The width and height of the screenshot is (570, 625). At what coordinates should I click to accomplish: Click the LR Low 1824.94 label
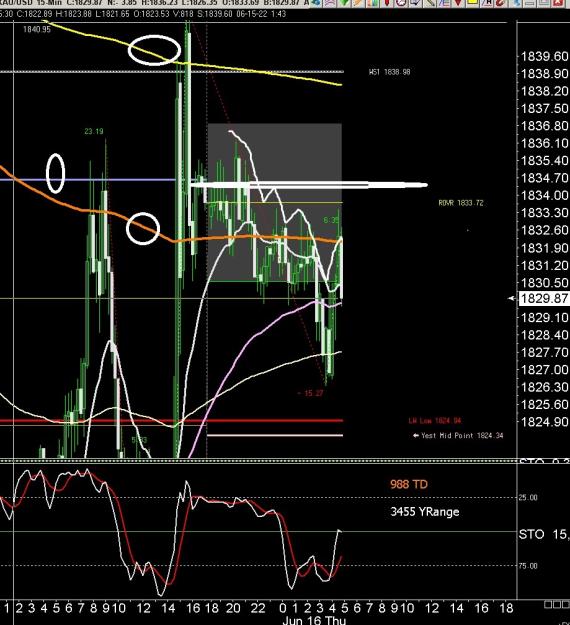click(435, 421)
